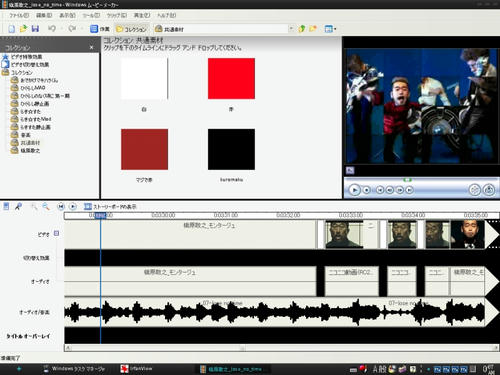500x375 pixels.
Task: Open the collection location dropdown arrow
Action: 291,29
